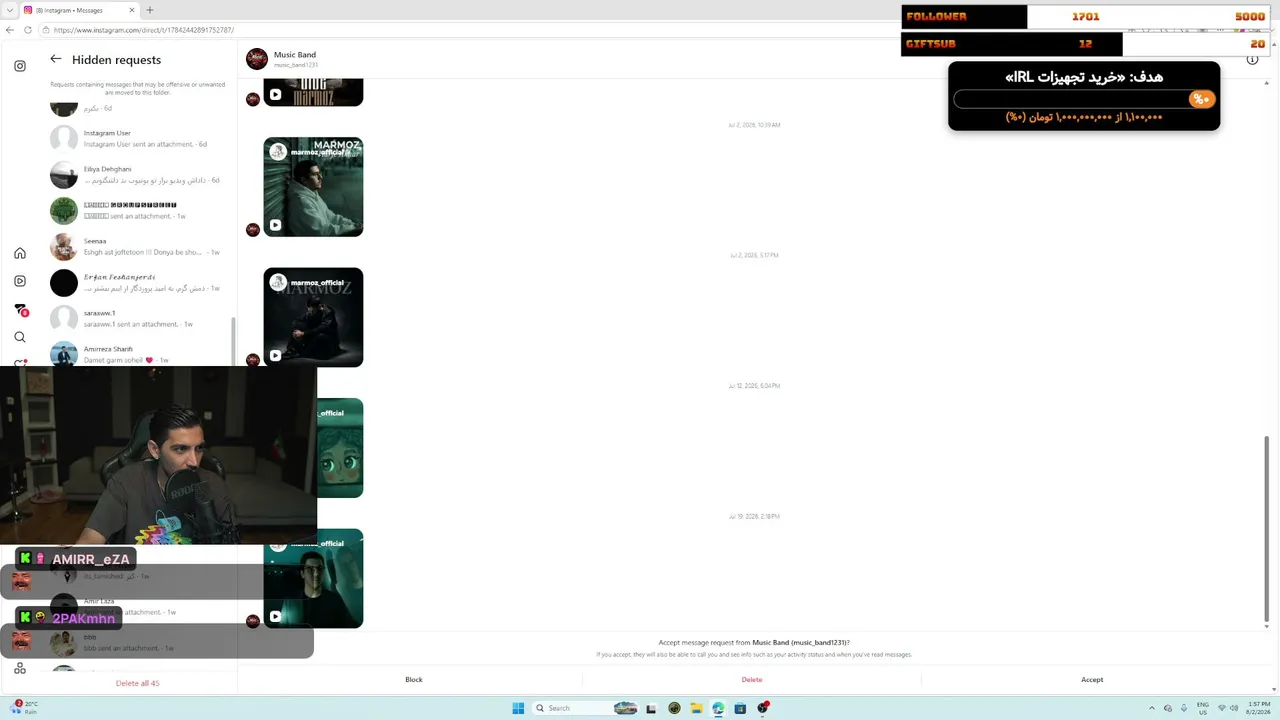Open Microsoft Store from the taskbar
The image size is (1280, 720).
(740, 708)
